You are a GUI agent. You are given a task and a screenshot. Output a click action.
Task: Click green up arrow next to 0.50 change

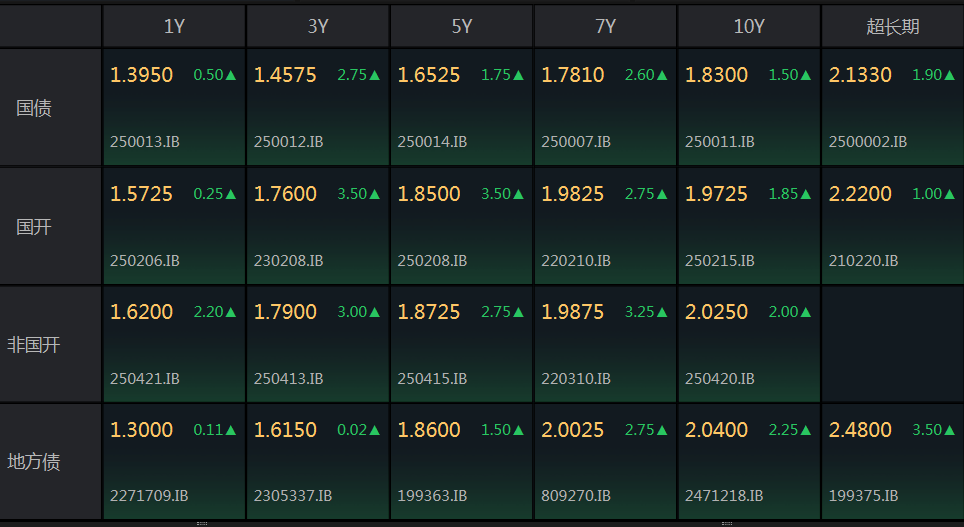tap(231, 75)
